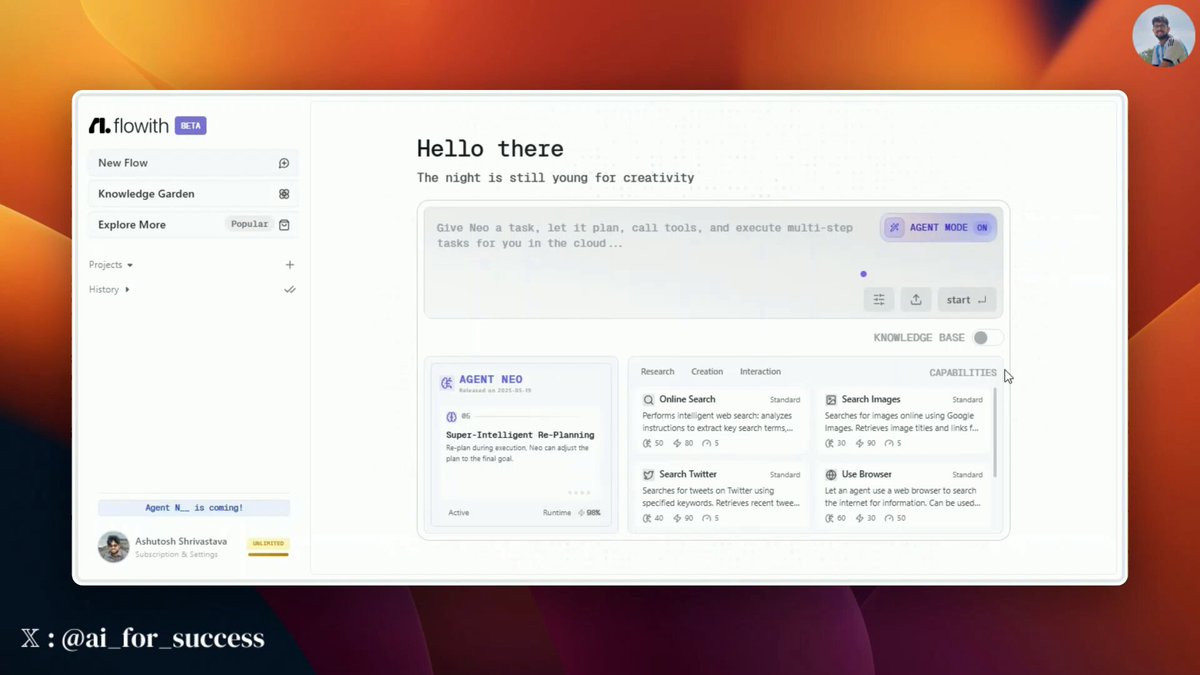The width and height of the screenshot is (1200, 675).
Task: Open New Flow in sidebar
Action: (x=192, y=163)
